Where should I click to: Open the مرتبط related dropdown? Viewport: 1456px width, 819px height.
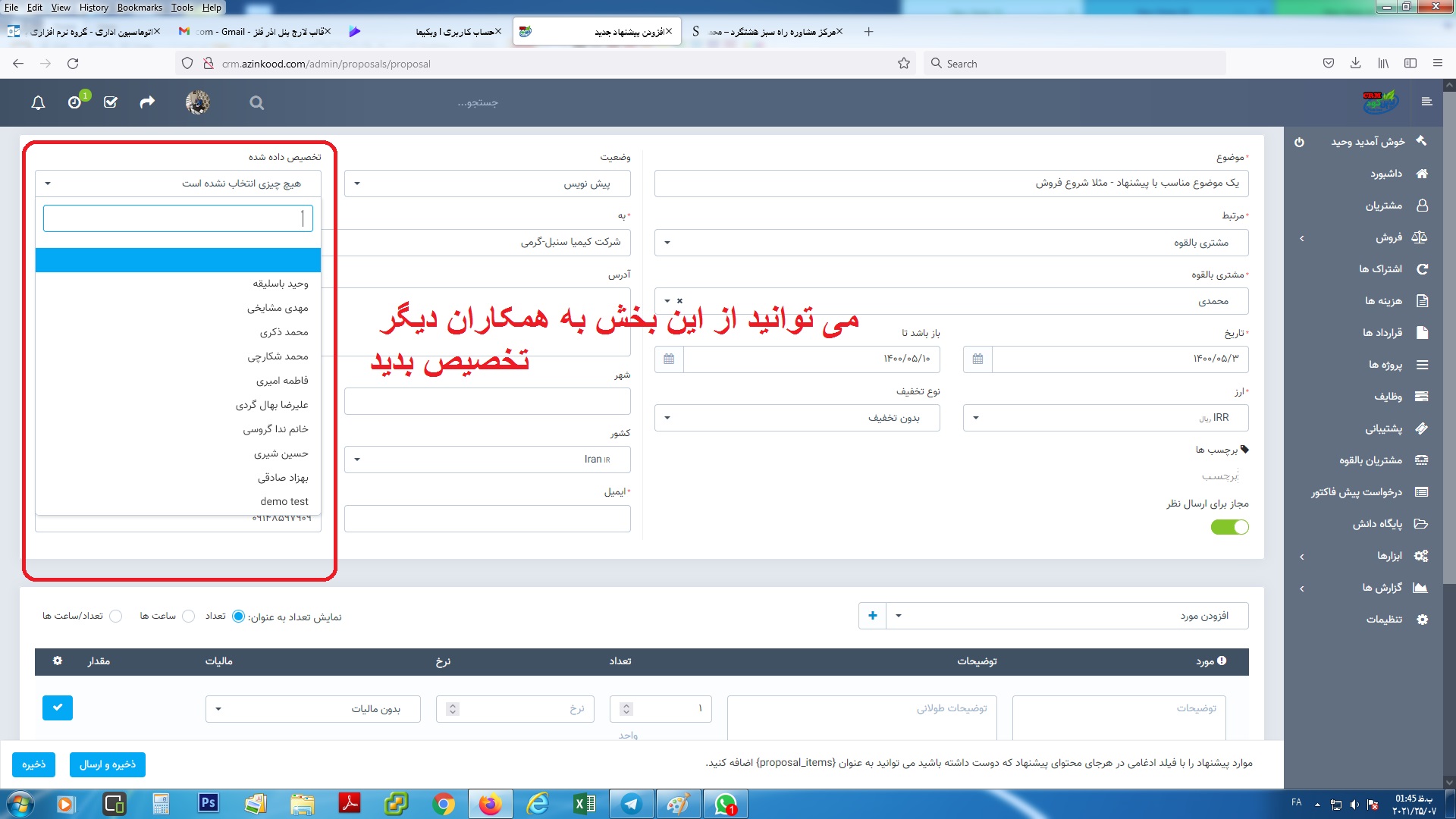[951, 243]
